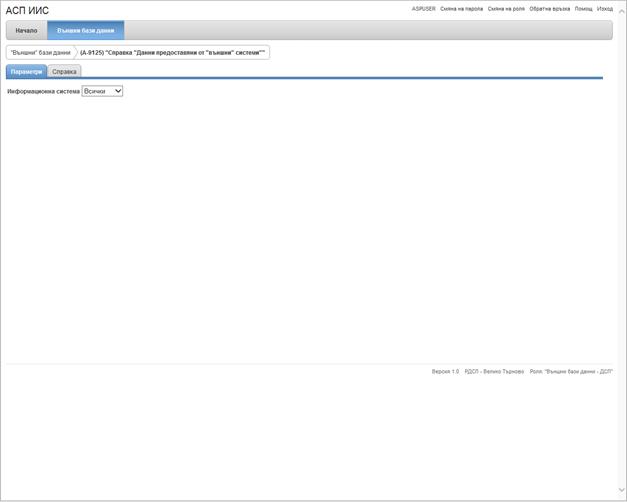Open the Информационна система dropdown
The image size is (627, 502).
coord(102,91)
